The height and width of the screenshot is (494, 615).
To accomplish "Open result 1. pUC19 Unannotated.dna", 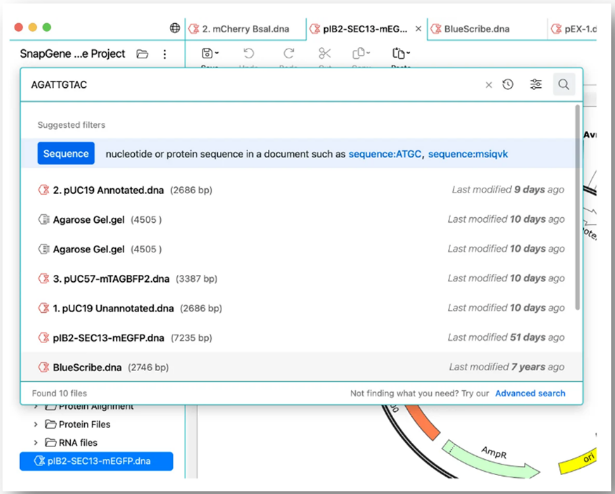I will [301, 308].
